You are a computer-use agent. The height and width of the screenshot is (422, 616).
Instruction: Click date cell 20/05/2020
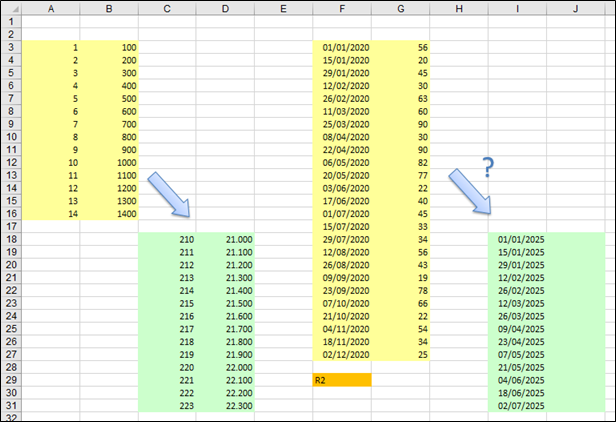pyautogui.click(x=342, y=175)
